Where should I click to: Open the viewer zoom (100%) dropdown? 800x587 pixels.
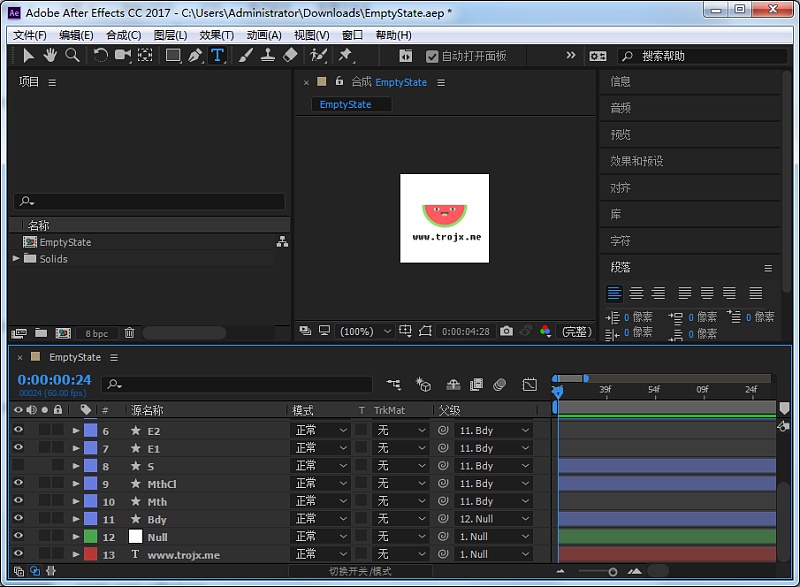[366, 331]
